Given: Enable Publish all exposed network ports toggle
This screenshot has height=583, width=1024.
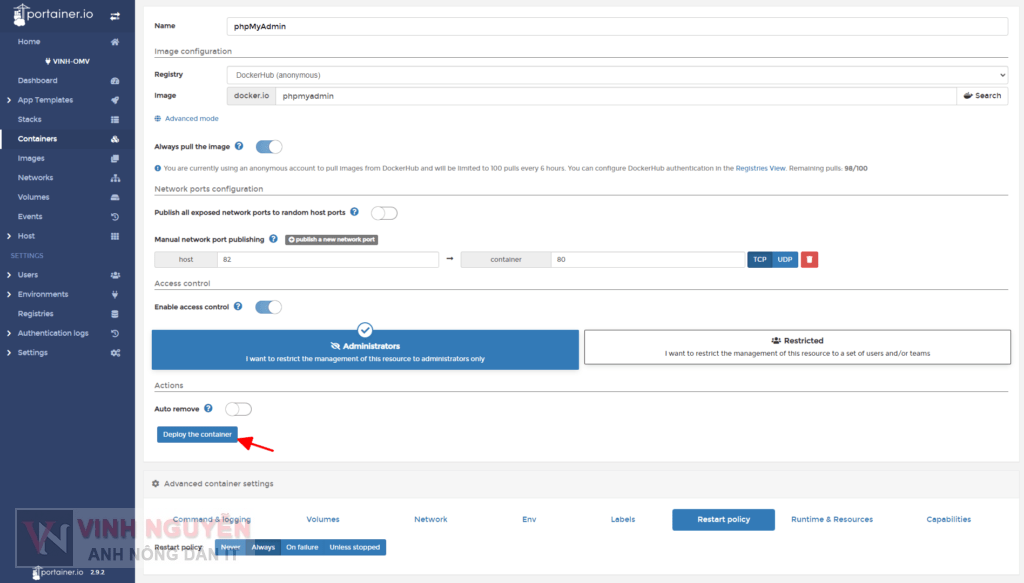Looking at the screenshot, I should tap(383, 212).
